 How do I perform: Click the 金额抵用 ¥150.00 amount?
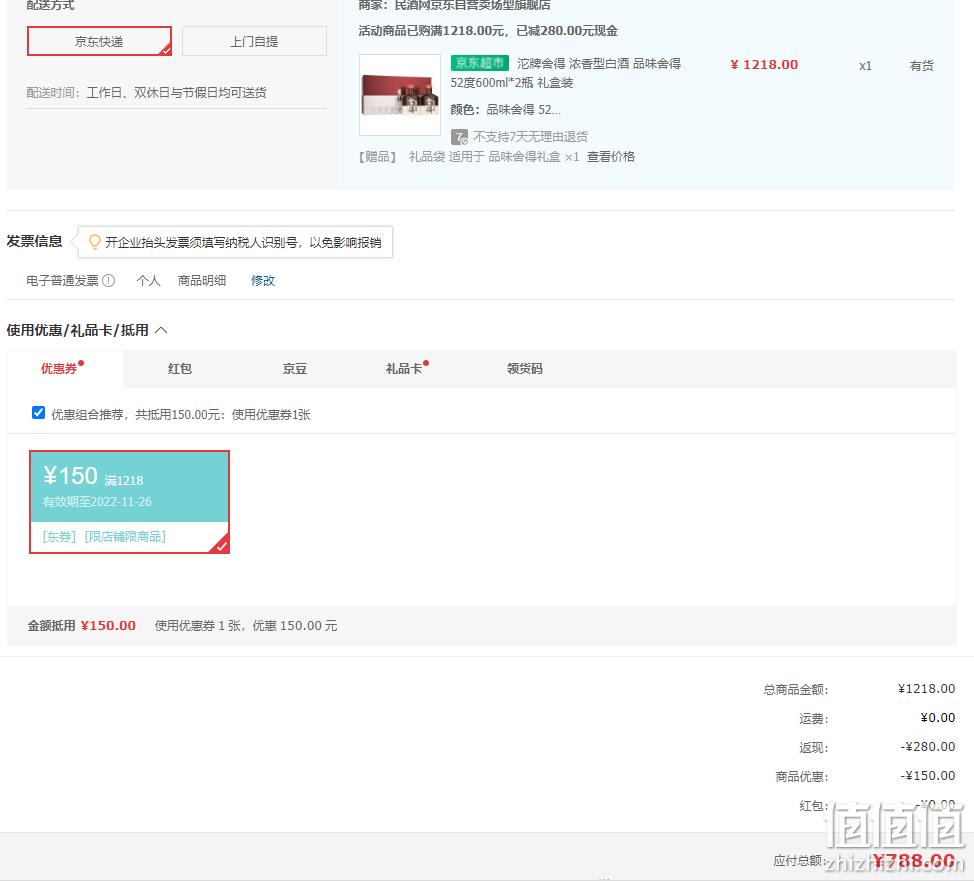coord(108,626)
